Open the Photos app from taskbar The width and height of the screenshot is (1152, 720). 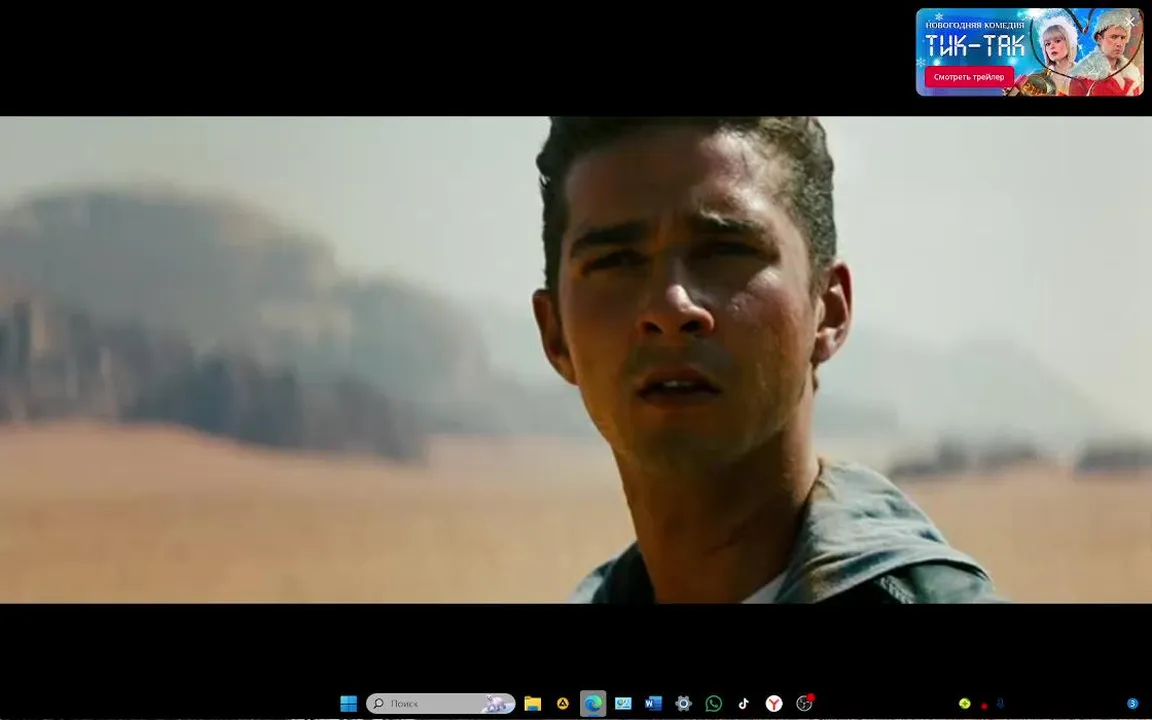623,704
